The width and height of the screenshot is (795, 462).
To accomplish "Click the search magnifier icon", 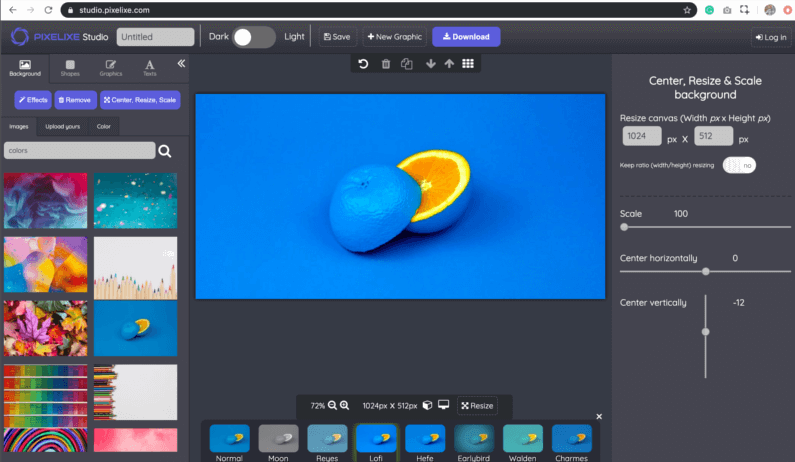I will pyautogui.click(x=165, y=151).
